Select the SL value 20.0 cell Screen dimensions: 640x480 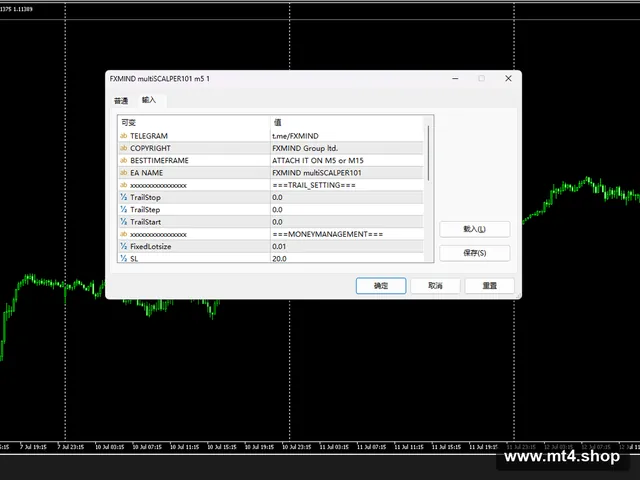[347, 258]
